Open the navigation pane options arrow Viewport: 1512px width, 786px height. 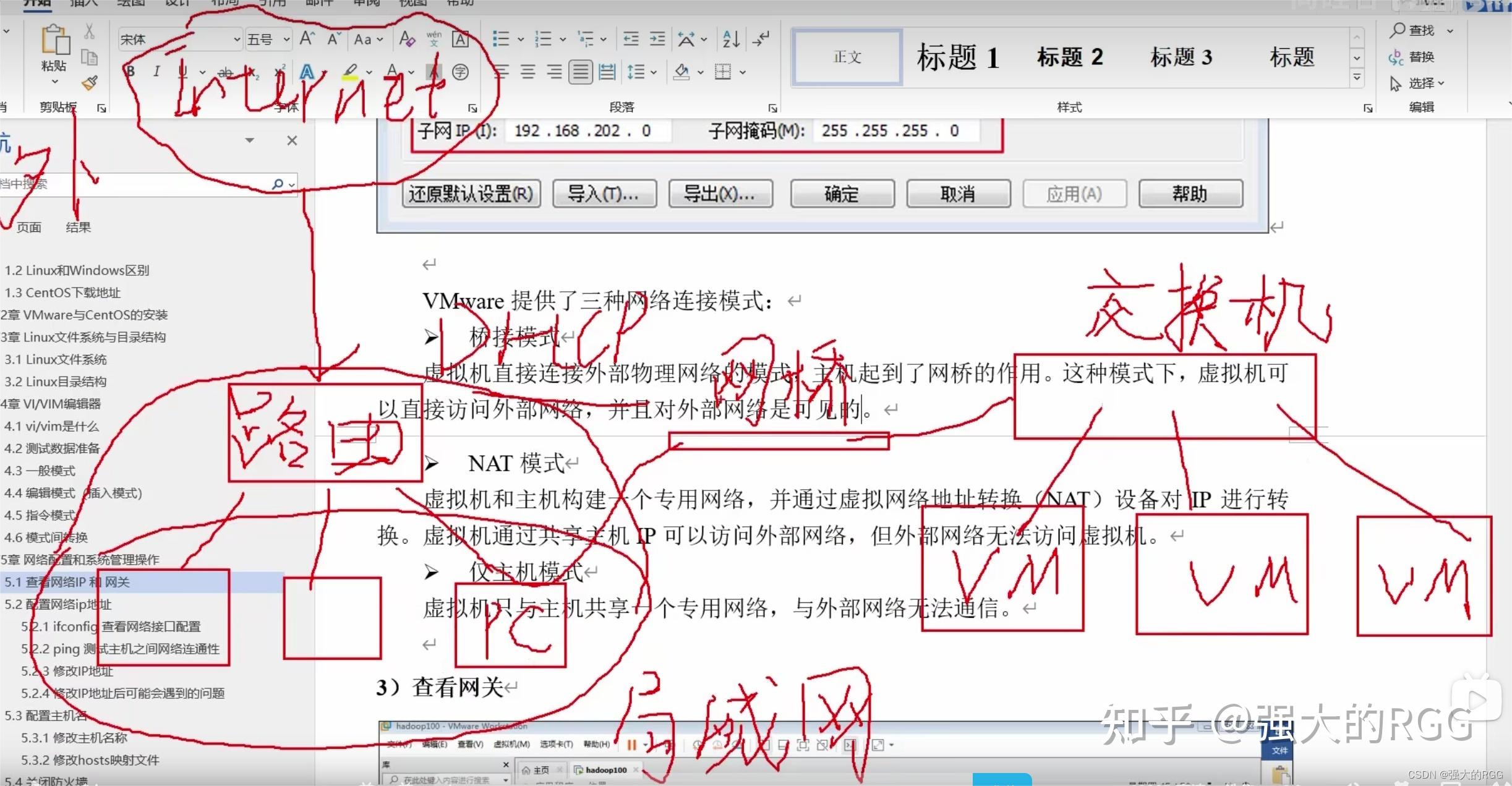(x=250, y=140)
